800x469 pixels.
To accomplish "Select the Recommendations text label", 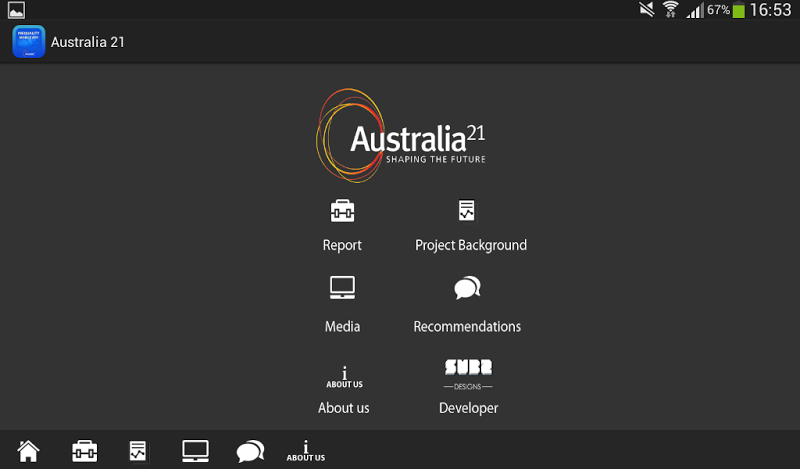I will (x=467, y=327).
